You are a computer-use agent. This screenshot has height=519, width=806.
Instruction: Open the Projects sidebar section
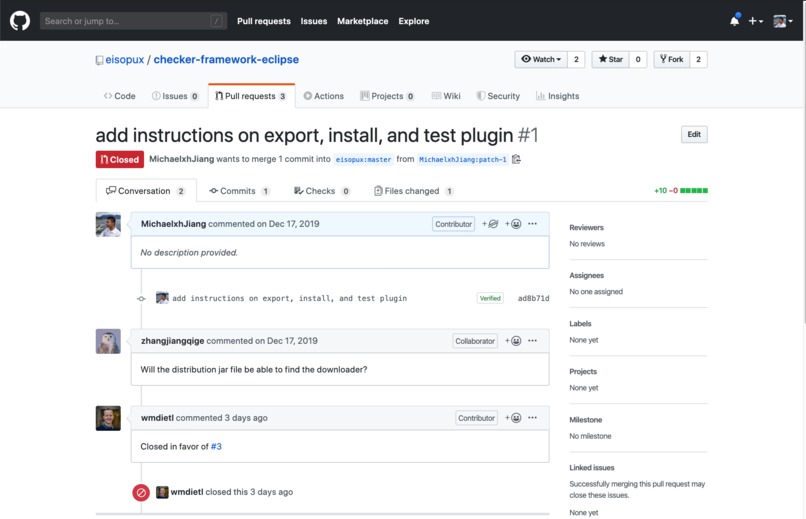point(583,372)
